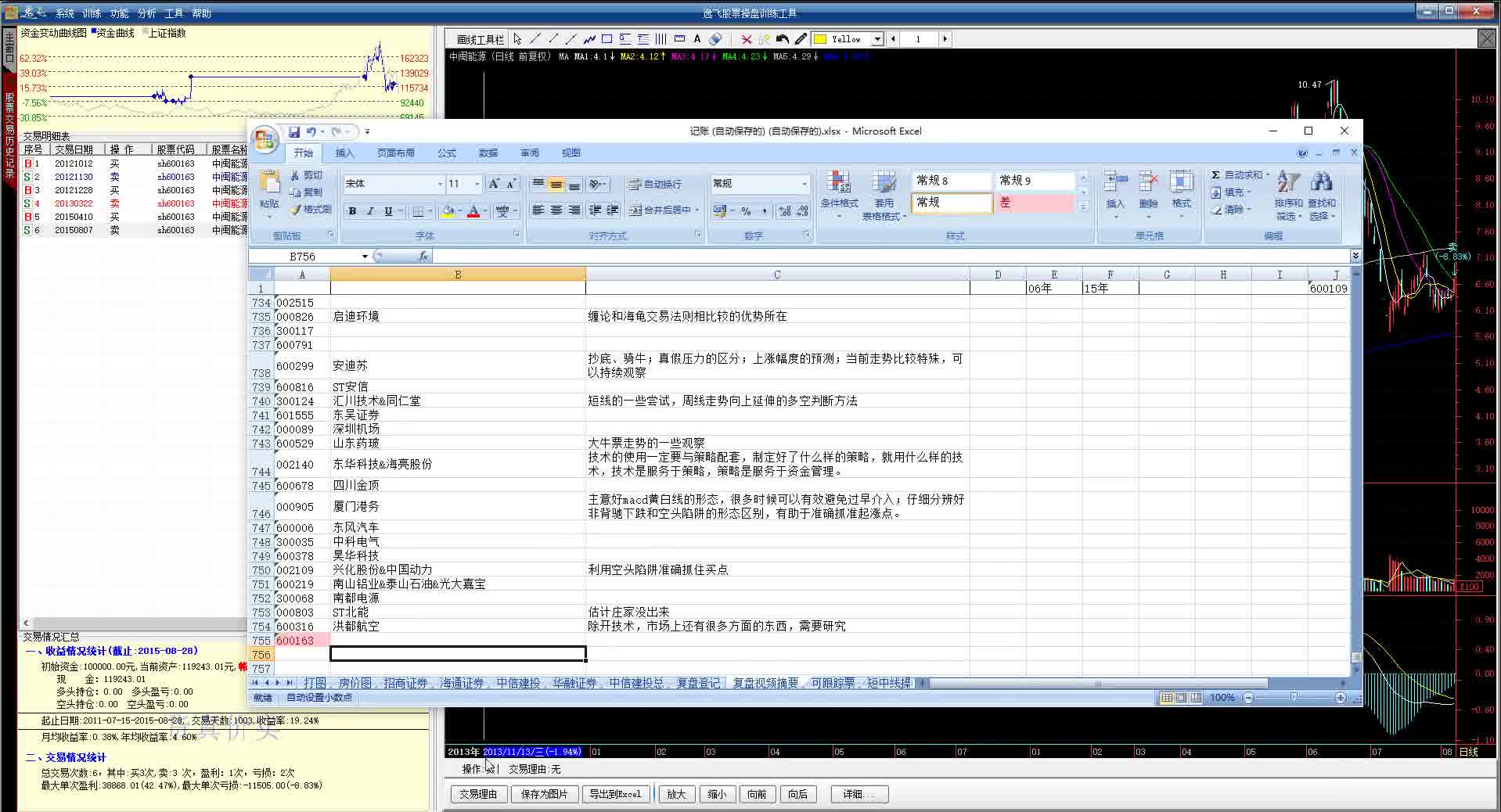This screenshot has width=1501, height=812.
Task: Click the undo arrow in drawing toolbar
Action: (x=782, y=39)
